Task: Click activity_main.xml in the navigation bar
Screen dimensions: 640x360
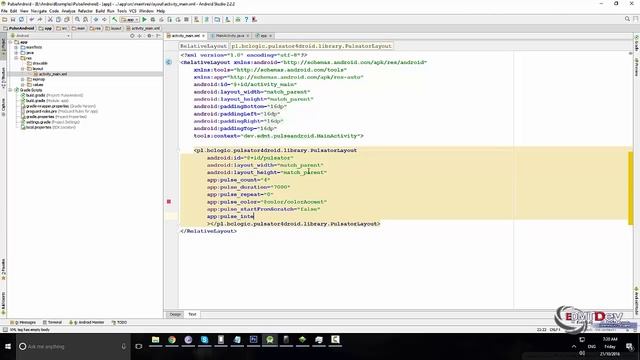Action: coord(143,28)
